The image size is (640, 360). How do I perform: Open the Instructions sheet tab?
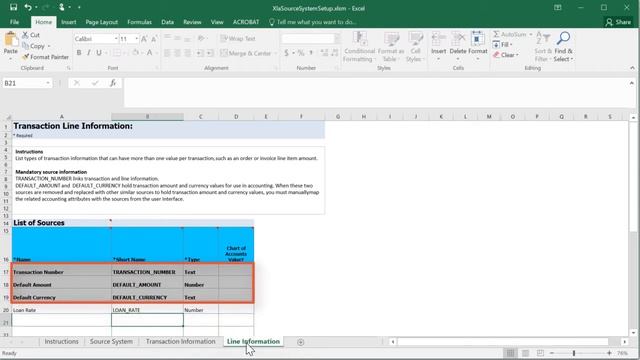tap(61, 342)
